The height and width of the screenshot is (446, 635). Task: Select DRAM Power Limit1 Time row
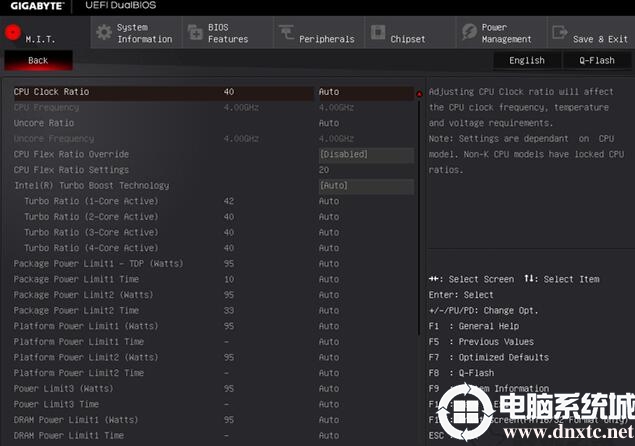coord(68,435)
